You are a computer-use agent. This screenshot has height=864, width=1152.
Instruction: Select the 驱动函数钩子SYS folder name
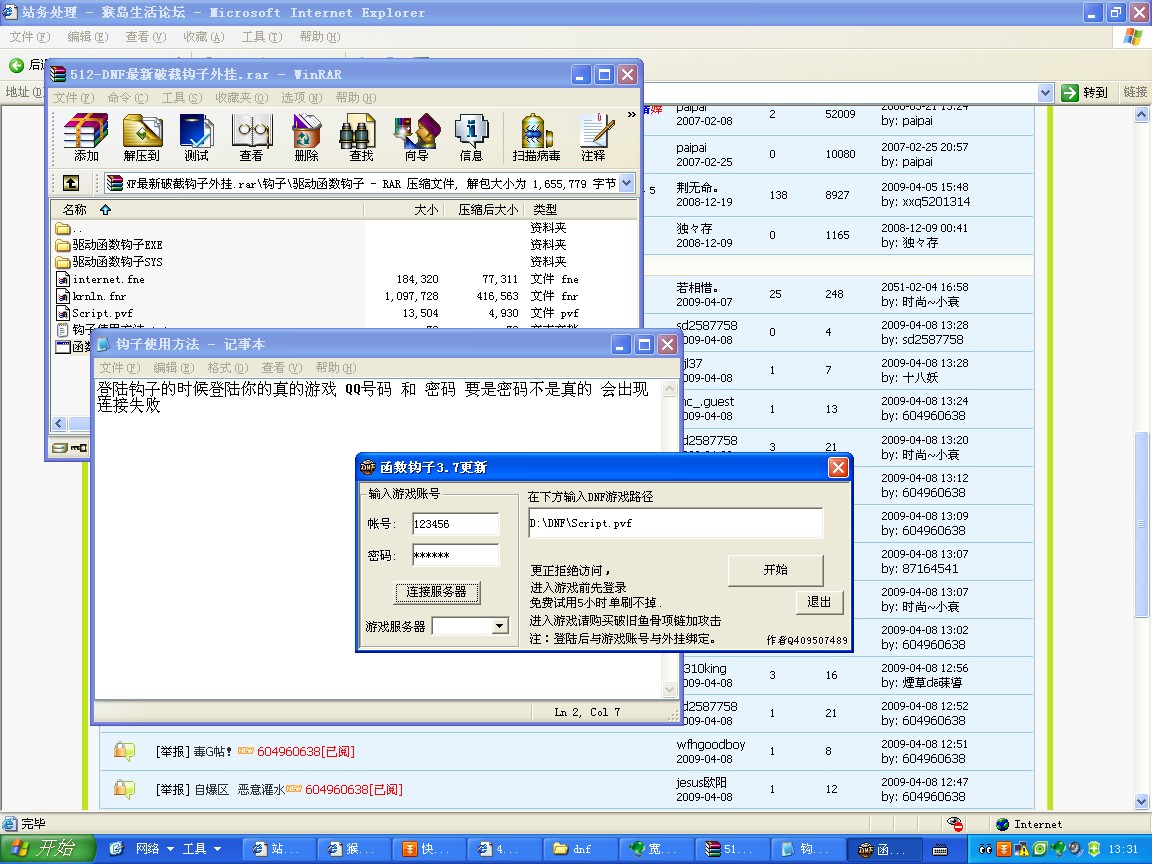pyautogui.click(x=118, y=262)
